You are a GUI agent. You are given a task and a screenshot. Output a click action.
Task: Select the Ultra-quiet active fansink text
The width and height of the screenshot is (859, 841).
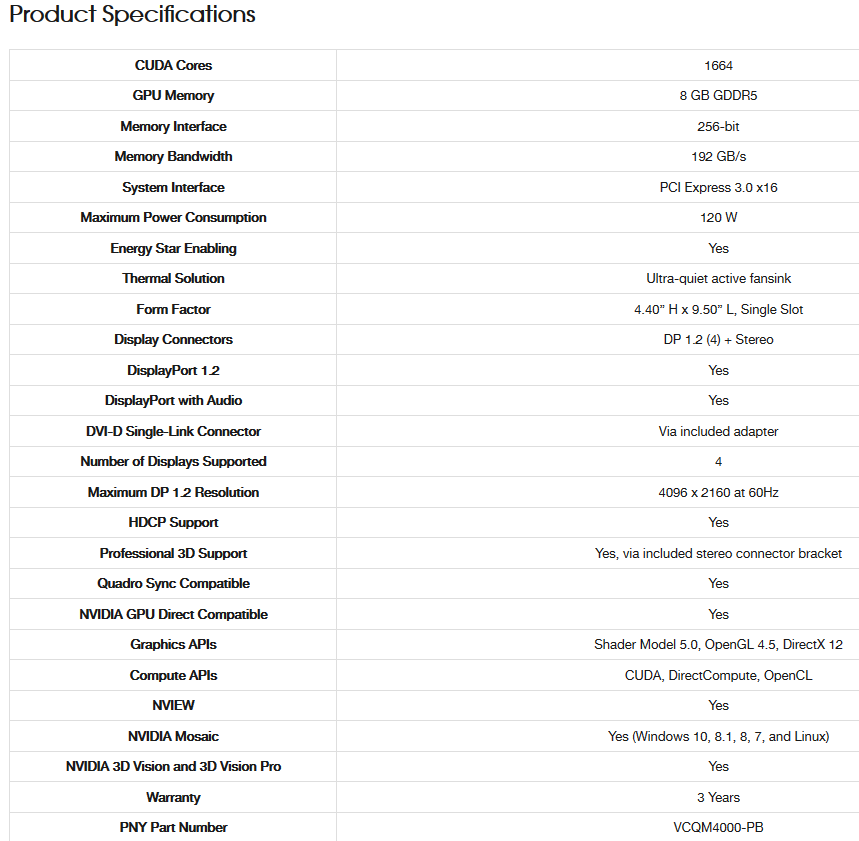coord(718,278)
